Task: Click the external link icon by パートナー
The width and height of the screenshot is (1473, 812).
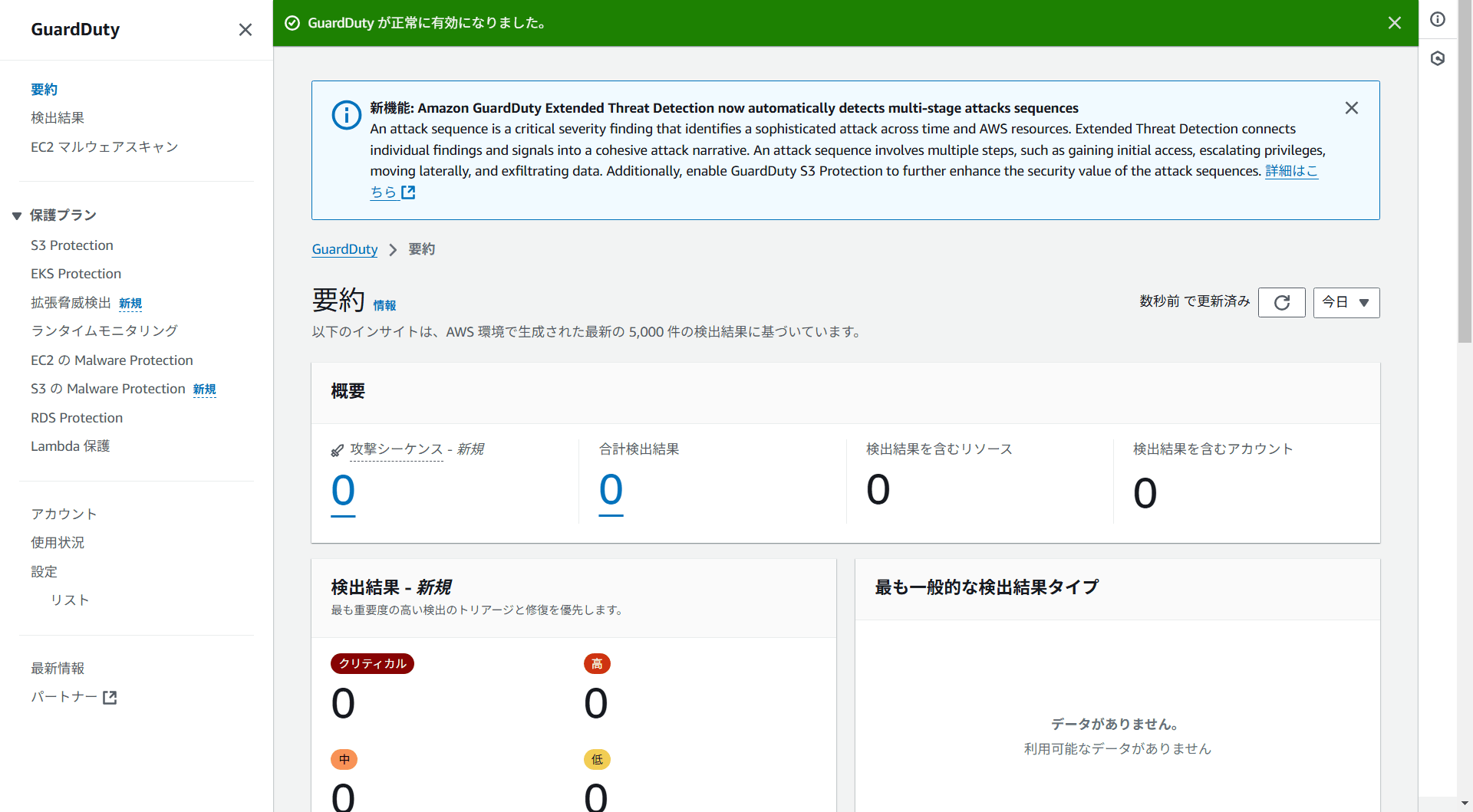Action: [110, 698]
